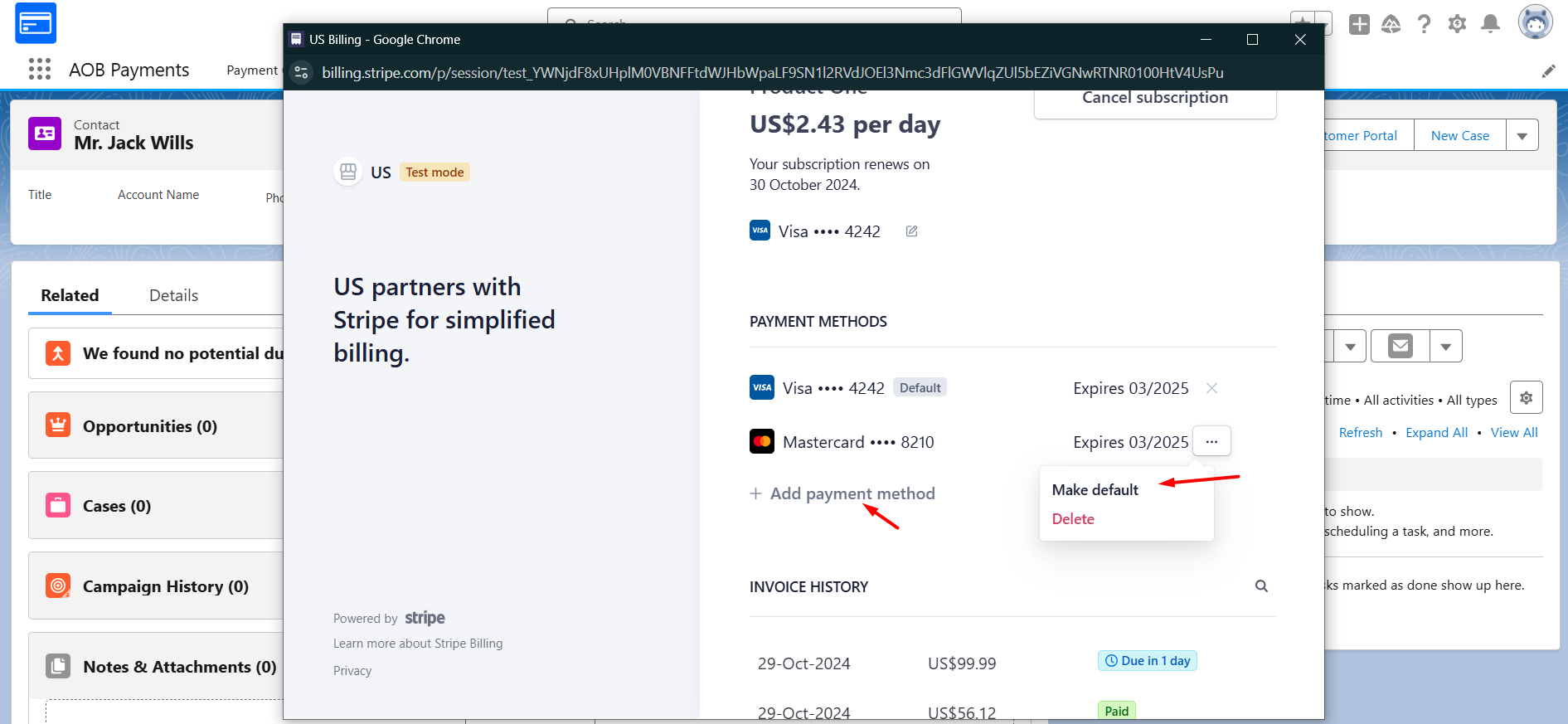1568x724 pixels.
Task: Open the dropdown beside the email button
Action: click(1446, 346)
